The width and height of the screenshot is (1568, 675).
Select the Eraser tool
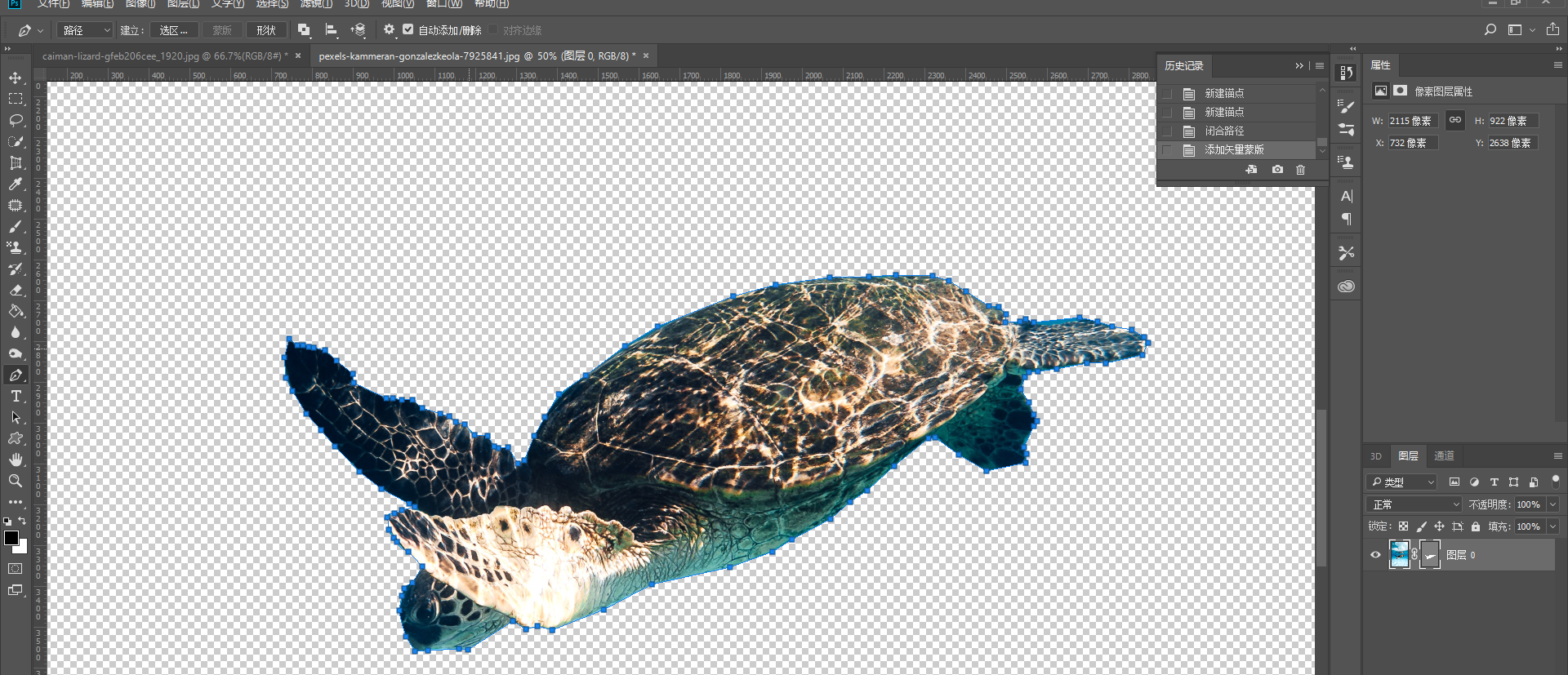click(x=16, y=290)
